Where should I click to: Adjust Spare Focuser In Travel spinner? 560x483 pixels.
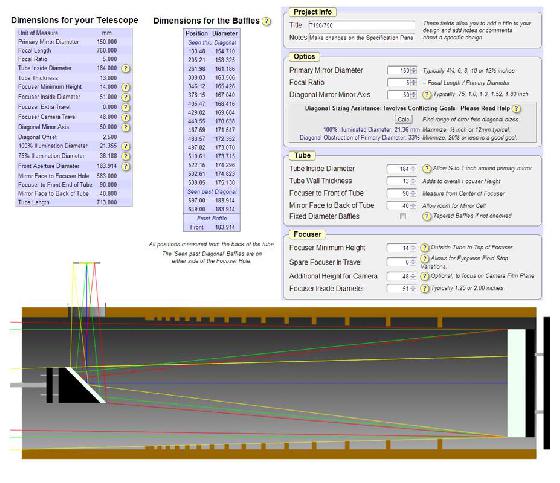click(x=413, y=262)
